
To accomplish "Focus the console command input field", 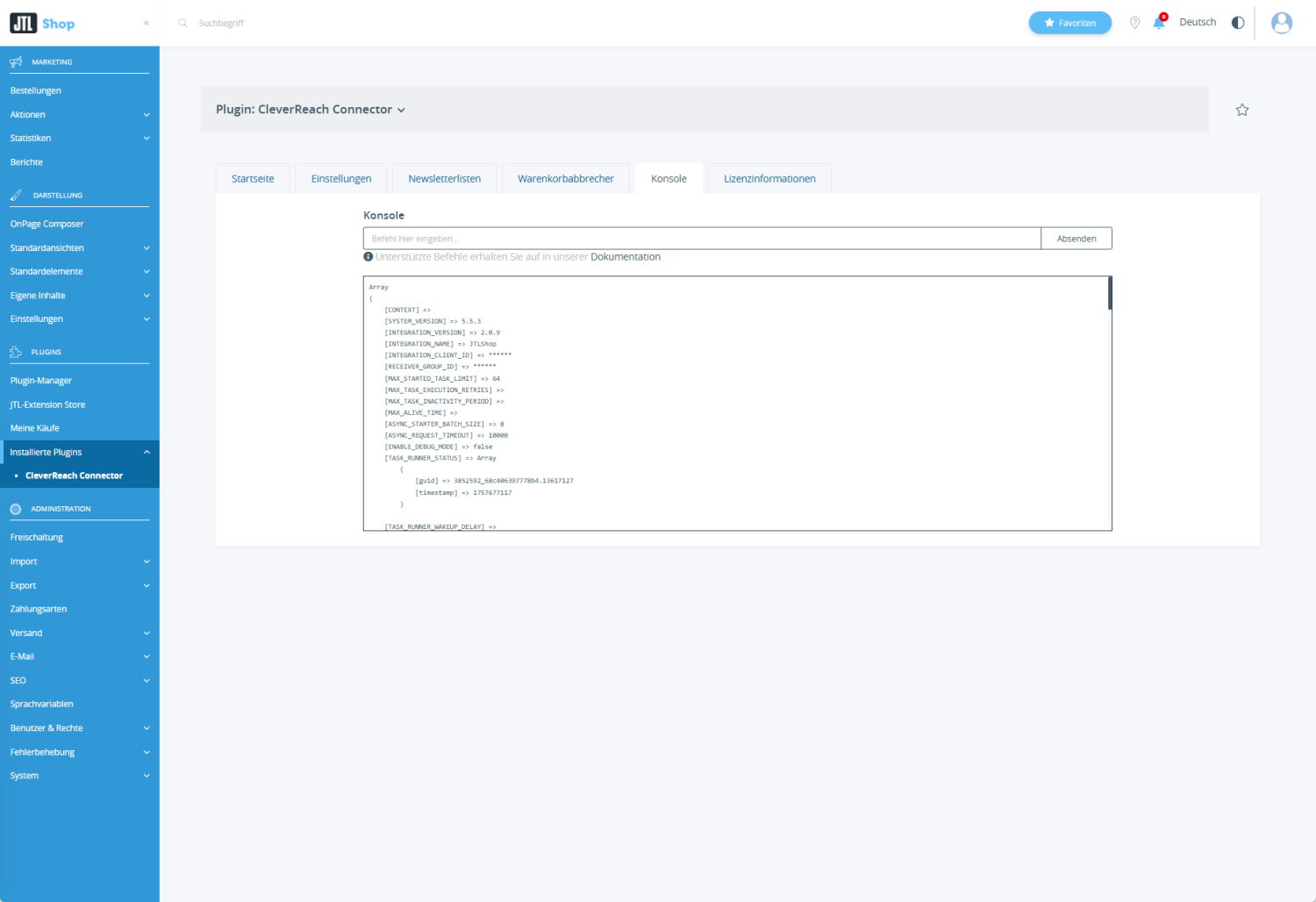I will [701, 239].
